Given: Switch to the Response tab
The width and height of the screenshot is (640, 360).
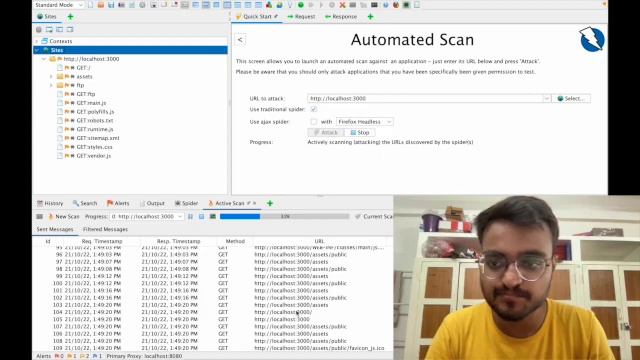Looking at the screenshot, I should pos(341,17).
